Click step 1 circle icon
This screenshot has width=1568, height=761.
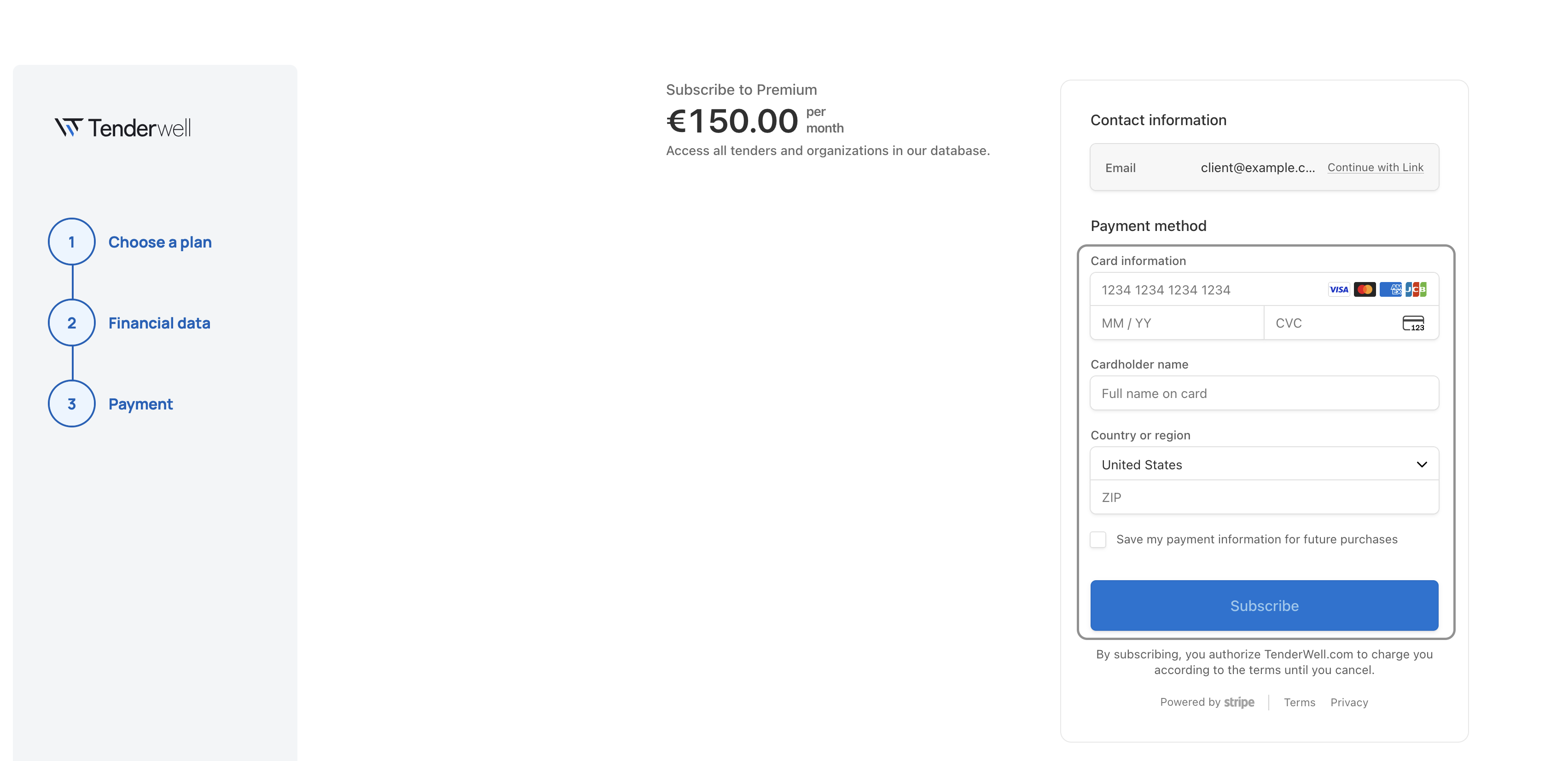(72, 242)
